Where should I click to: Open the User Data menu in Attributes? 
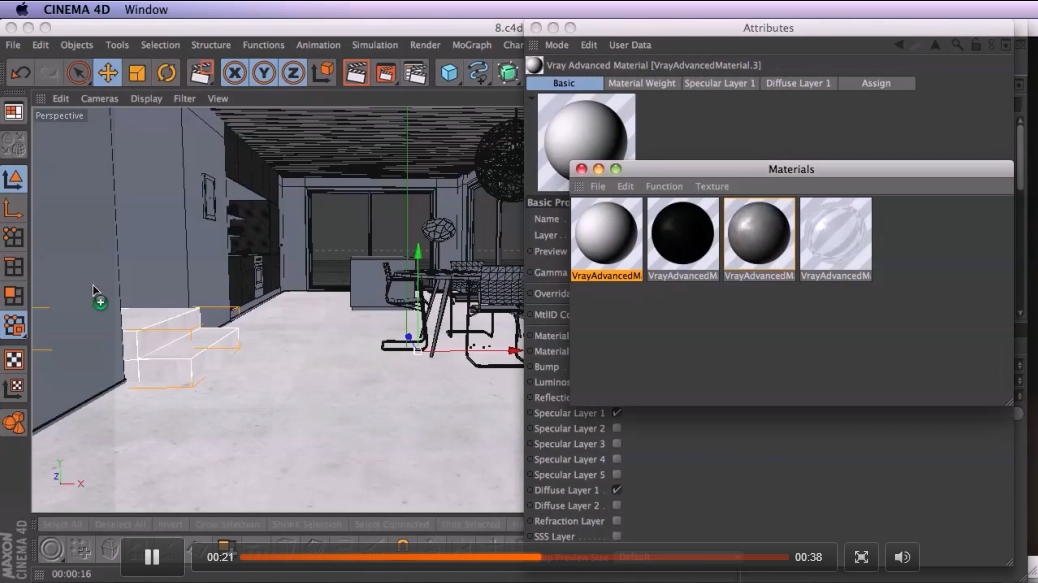click(x=630, y=45)
